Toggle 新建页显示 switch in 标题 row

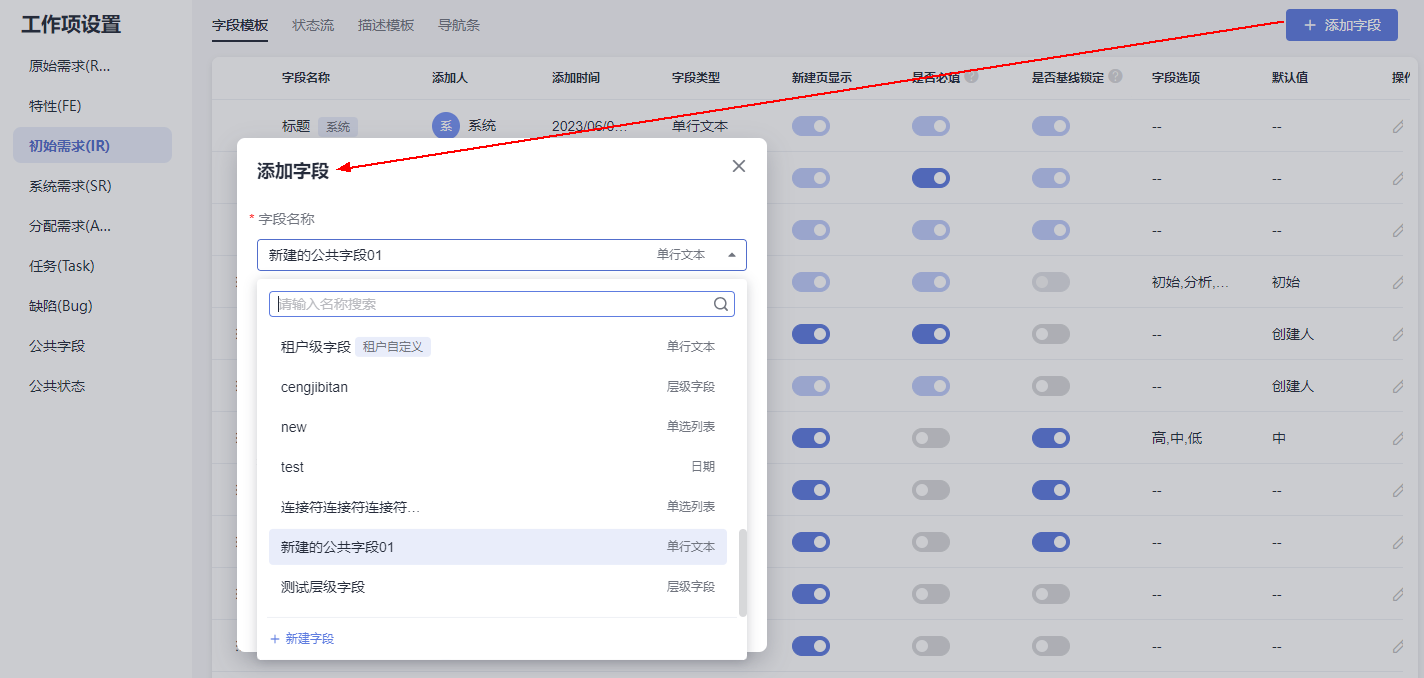[811, 126]
